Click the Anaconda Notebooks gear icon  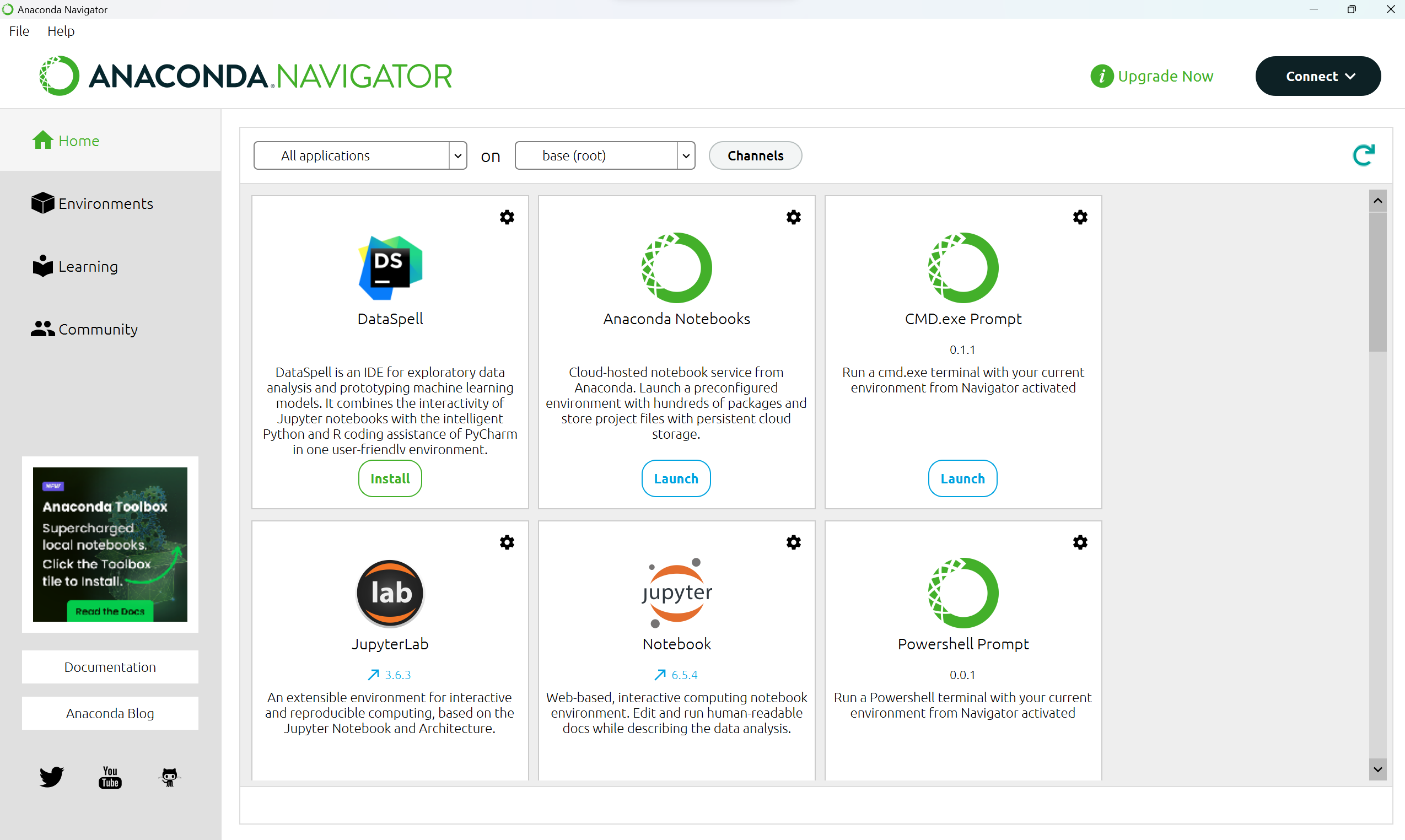[x=793, y=217]
